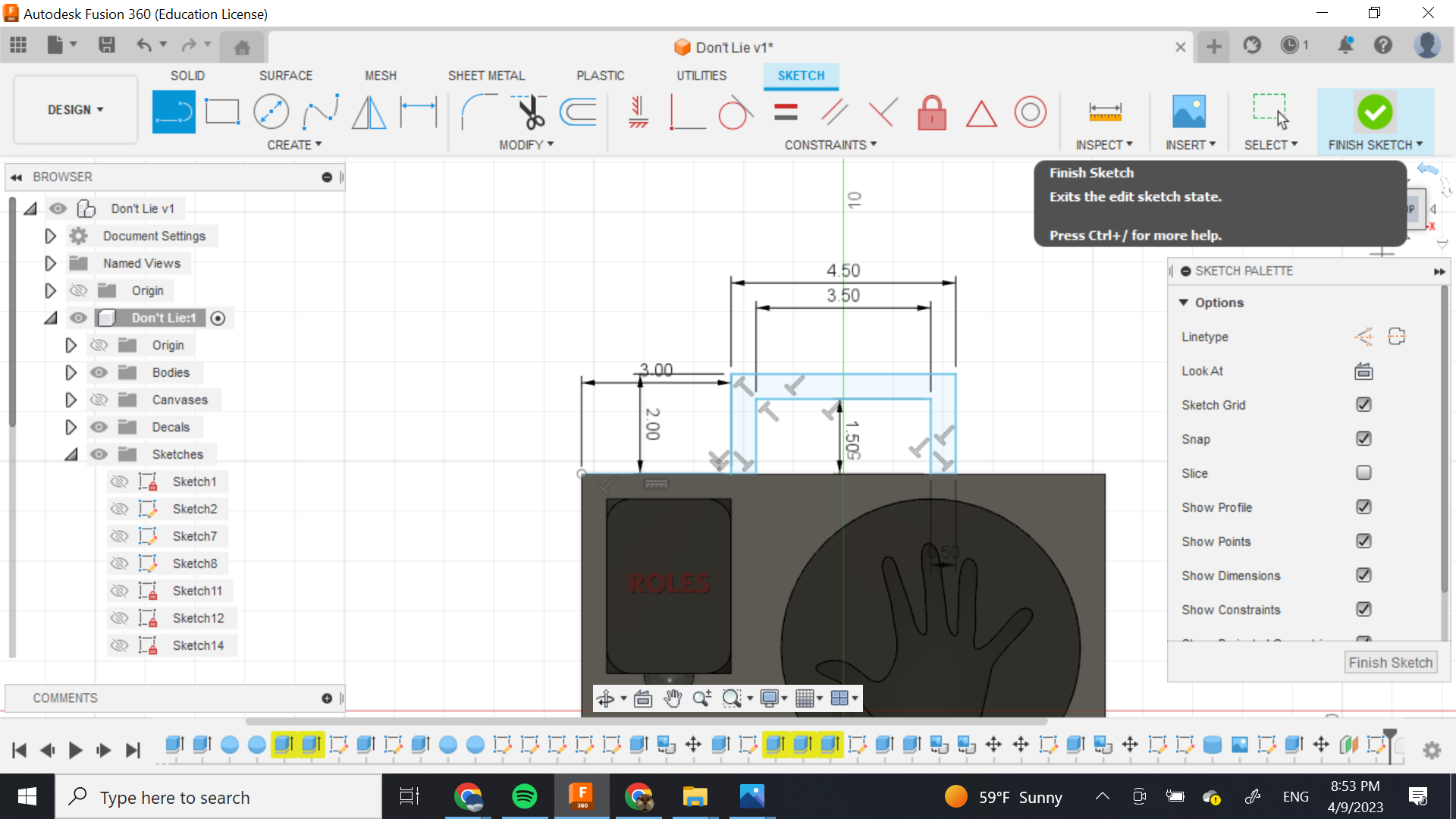Screen dimensions: 1456x819
Task: Click the Look At icon in palette
Action: point(1363,371)
